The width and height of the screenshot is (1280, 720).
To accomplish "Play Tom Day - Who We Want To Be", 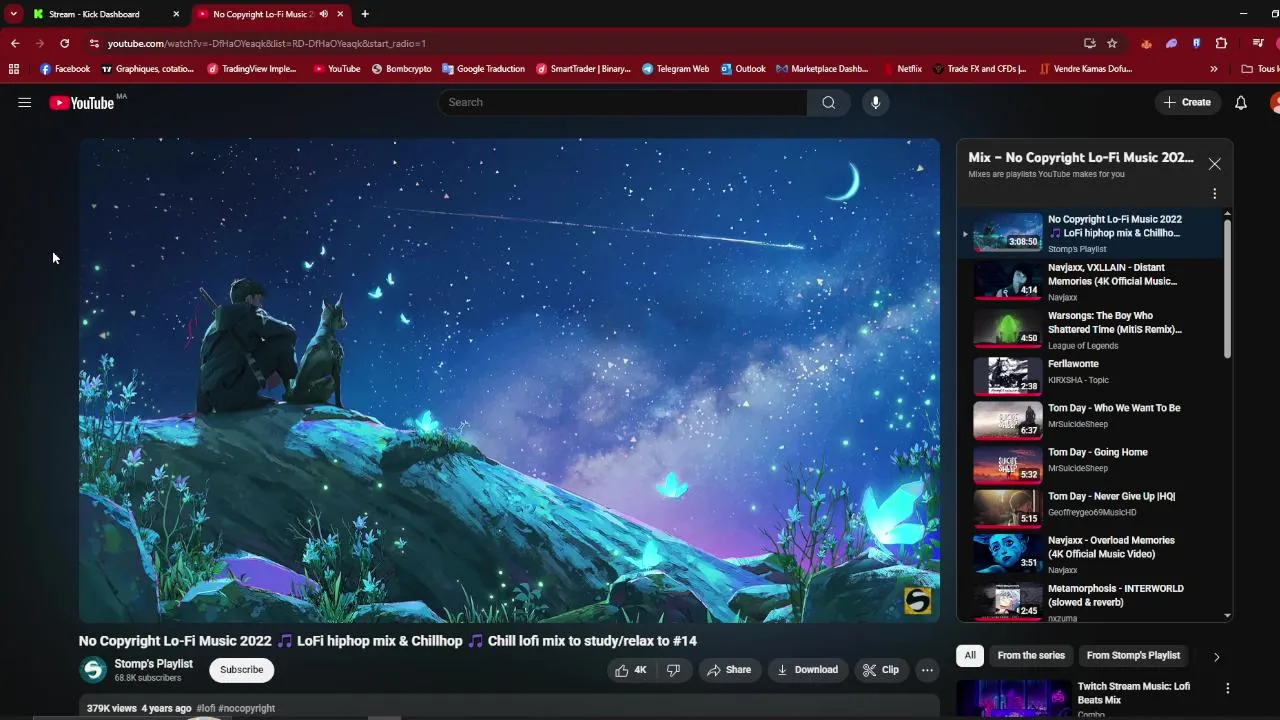I will click(1091, 420).
